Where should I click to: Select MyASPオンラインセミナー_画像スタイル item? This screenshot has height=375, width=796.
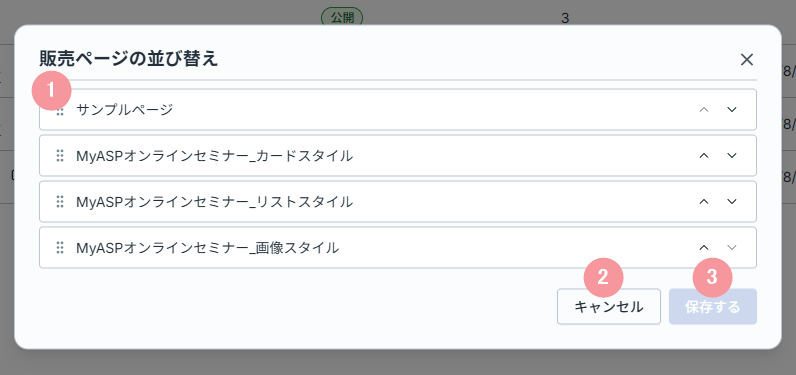click(398, 248)
